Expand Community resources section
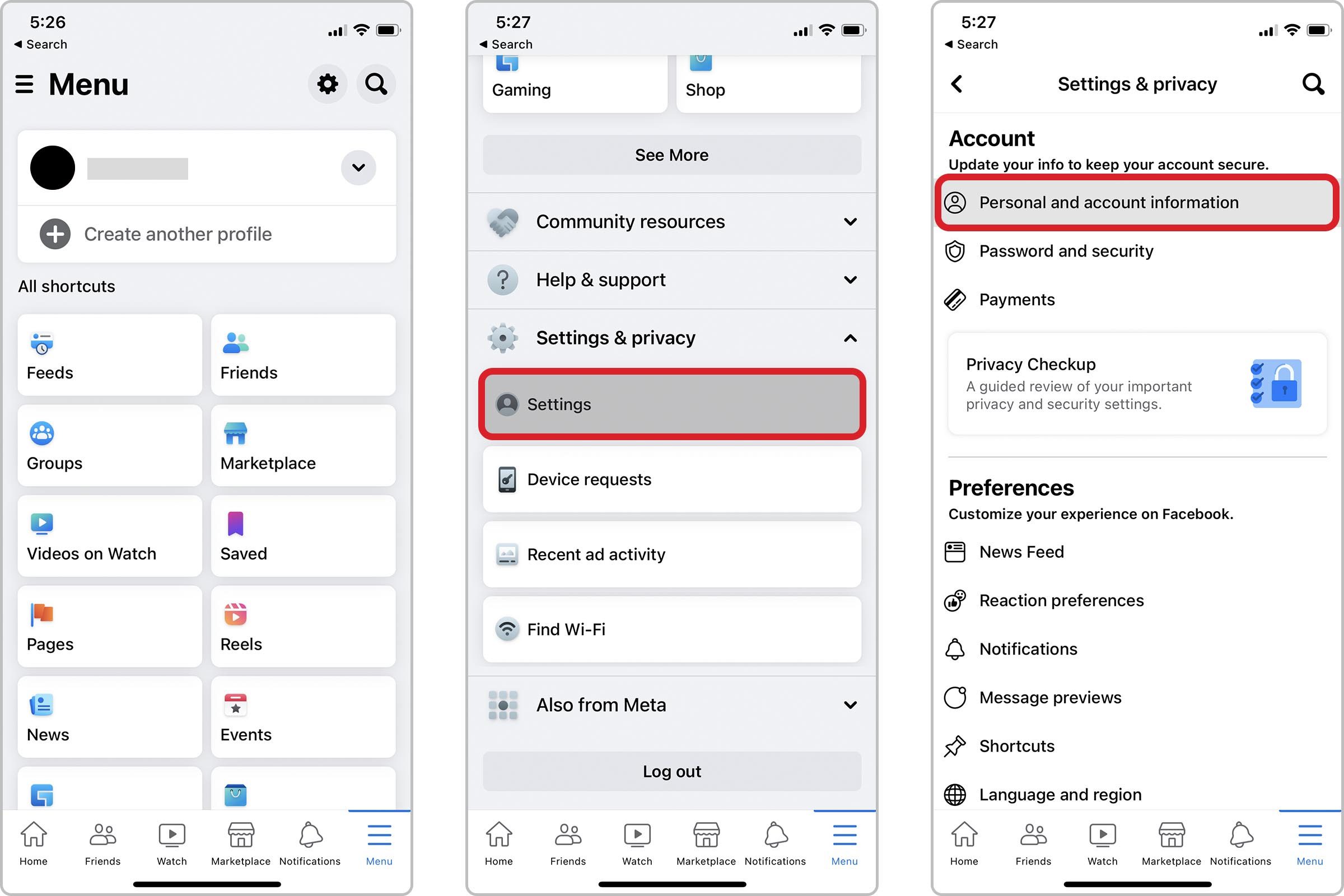Screen dimensions: 1344x896 [671, 222]
